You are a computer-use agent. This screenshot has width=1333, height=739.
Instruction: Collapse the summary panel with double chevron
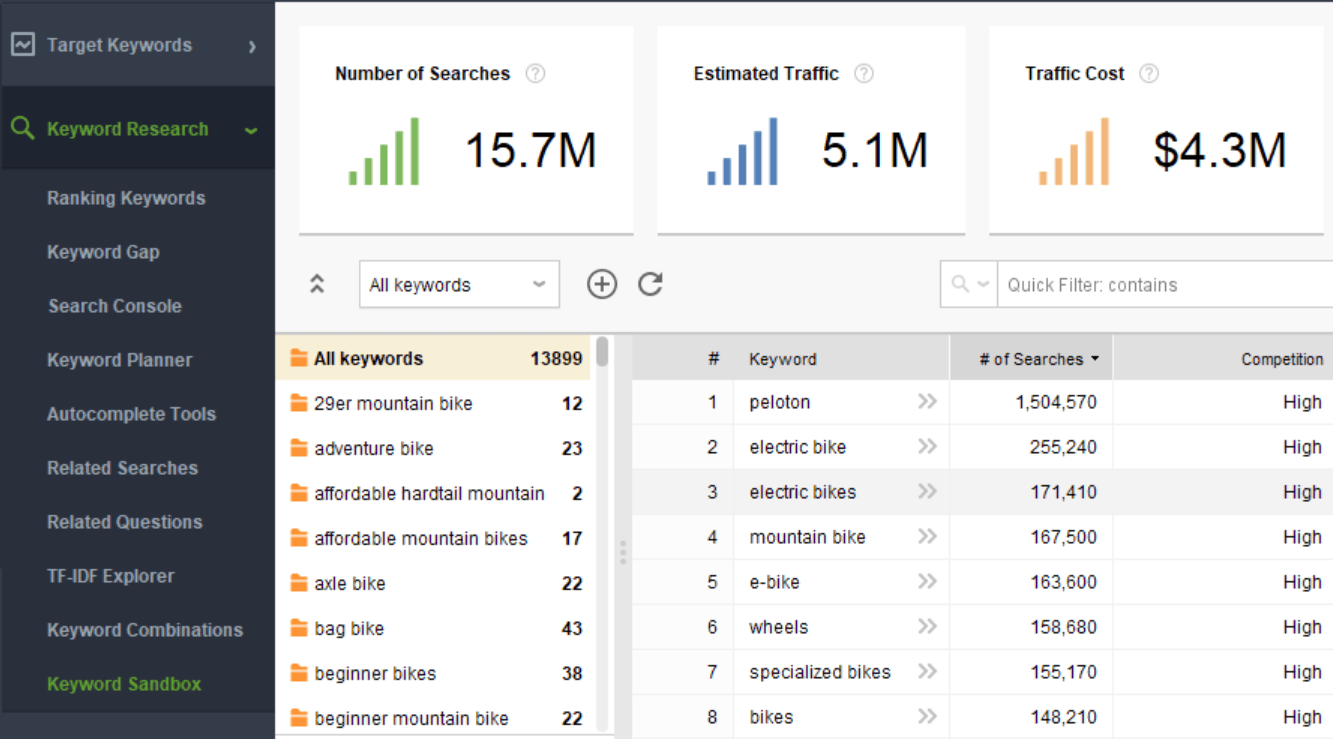pyautogui.click(x=317, y=284)
